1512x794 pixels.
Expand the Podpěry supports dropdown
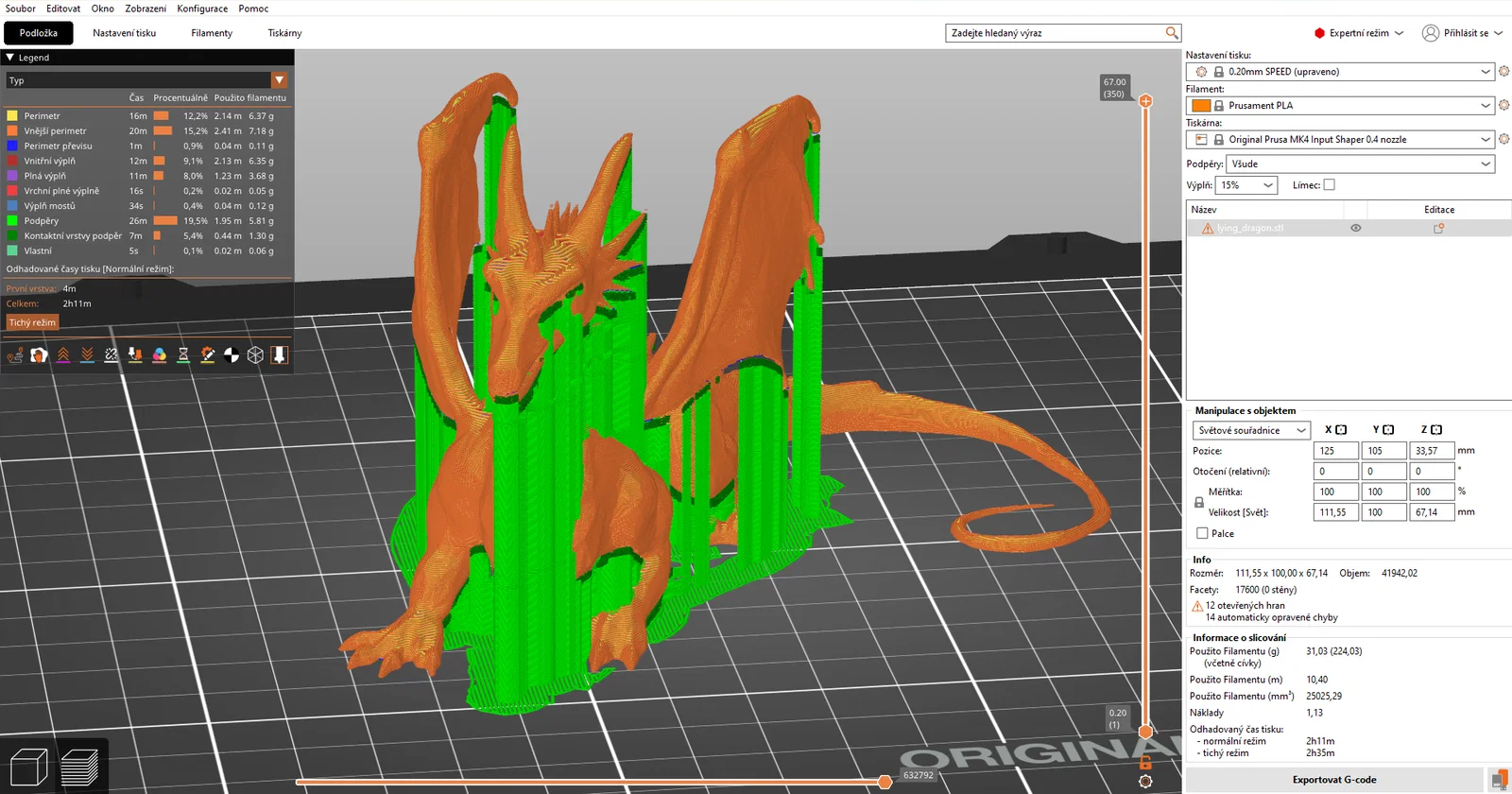1360,164
